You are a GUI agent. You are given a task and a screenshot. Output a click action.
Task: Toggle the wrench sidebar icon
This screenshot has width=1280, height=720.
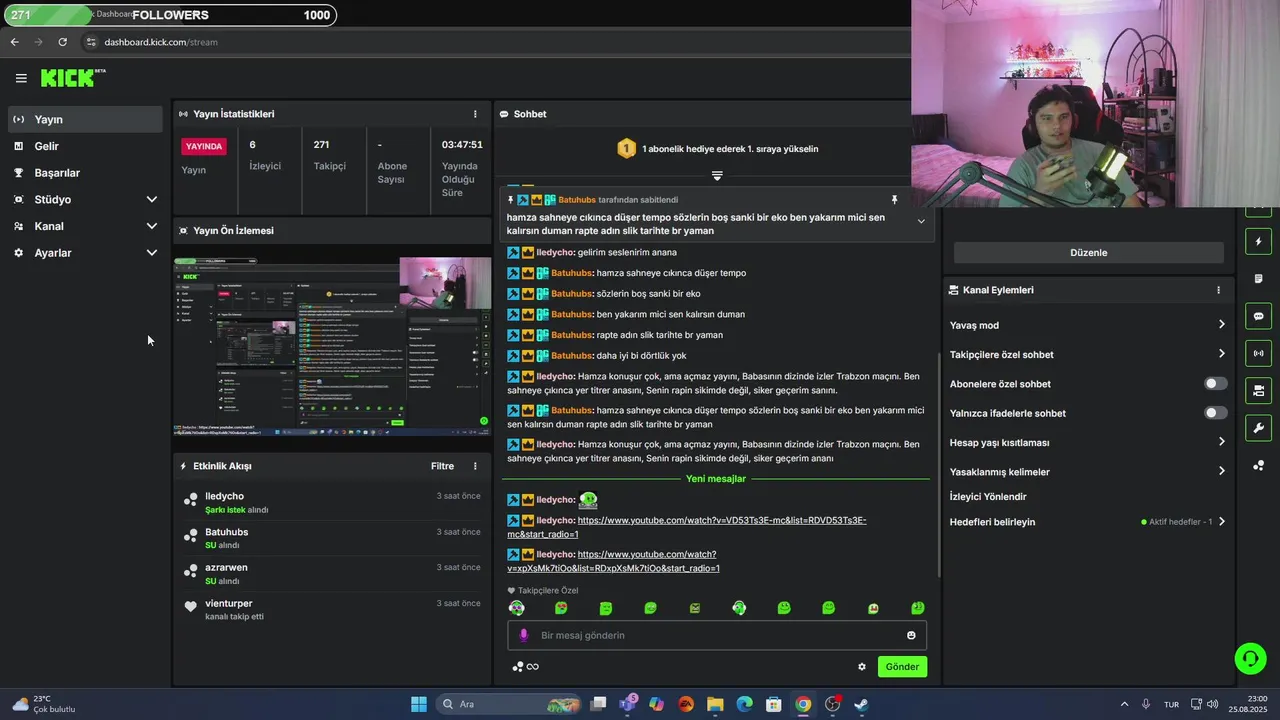(1258, 428)
